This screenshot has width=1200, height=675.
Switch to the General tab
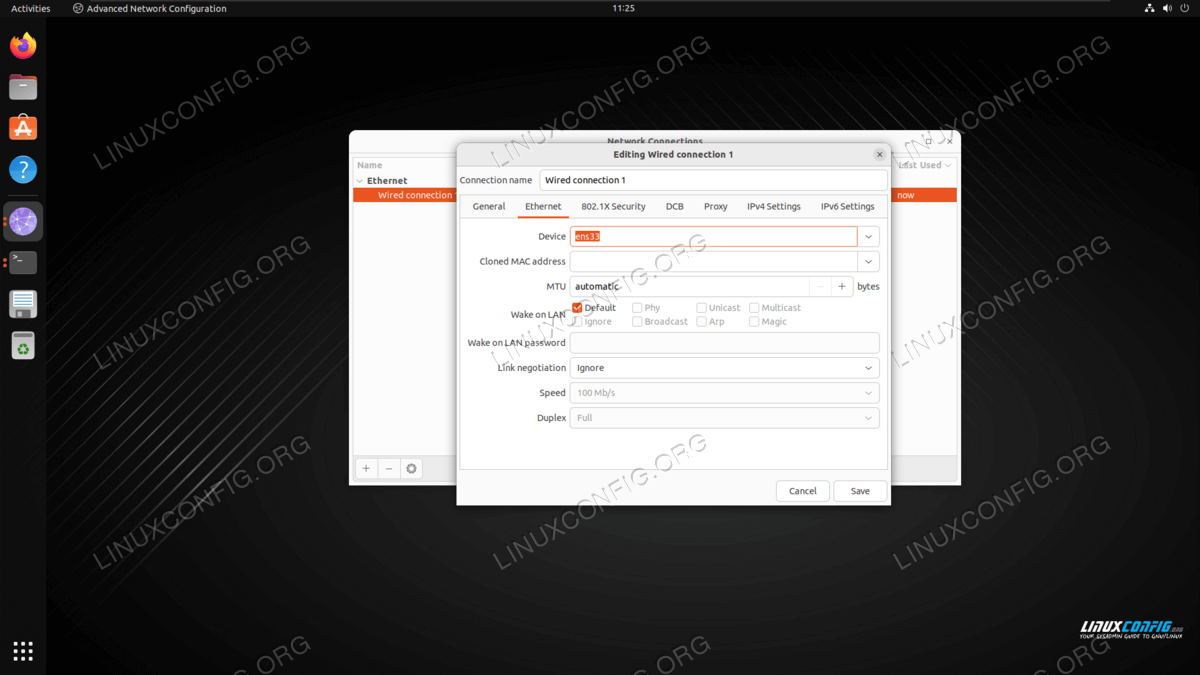(489, 207)
